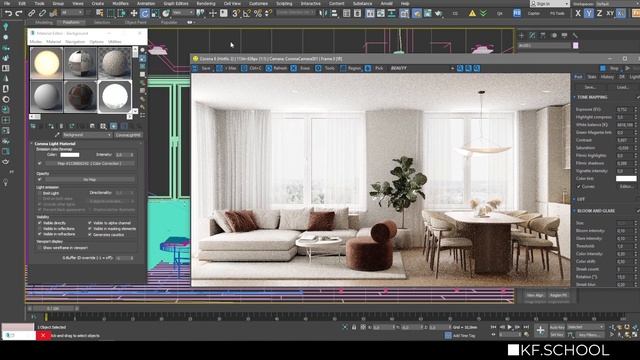Click the red X icon at bottom-left
This screenshot has width=640, height=360.
pos(43,336)
